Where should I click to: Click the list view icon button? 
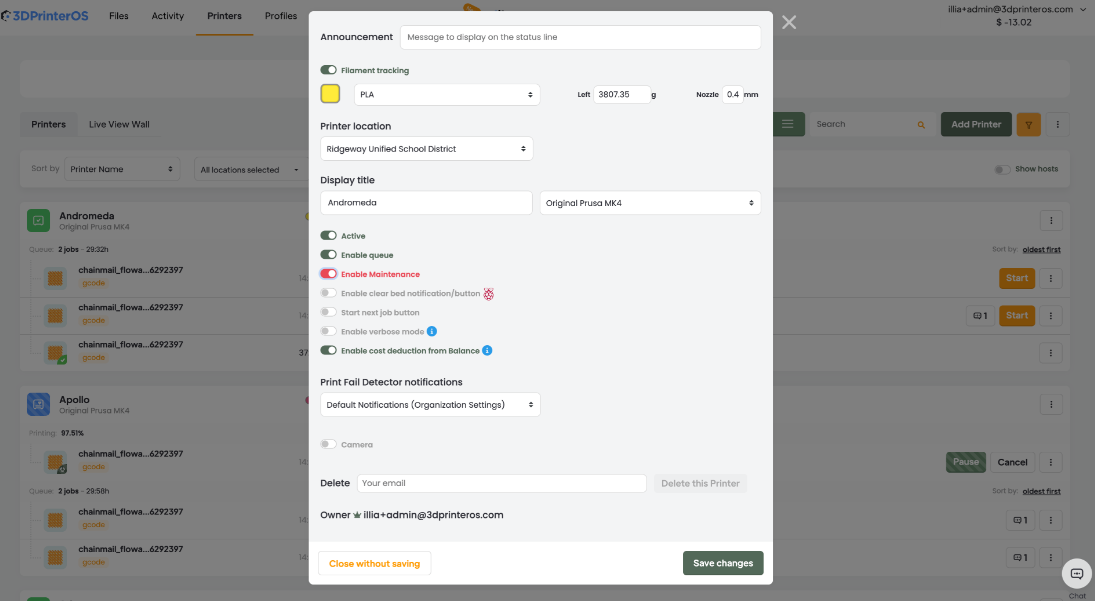click(788, 124)
